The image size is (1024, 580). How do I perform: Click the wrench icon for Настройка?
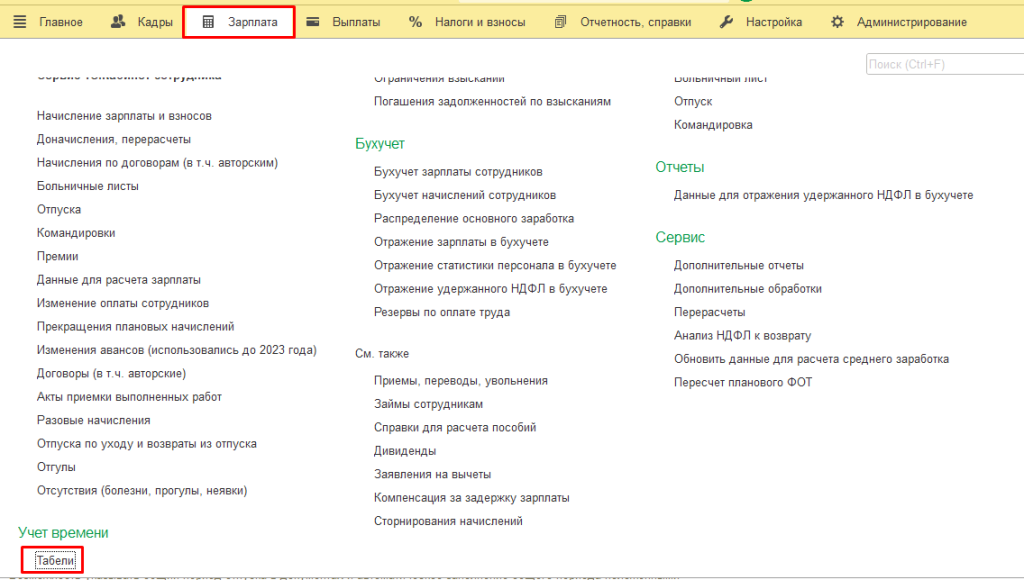726,22
